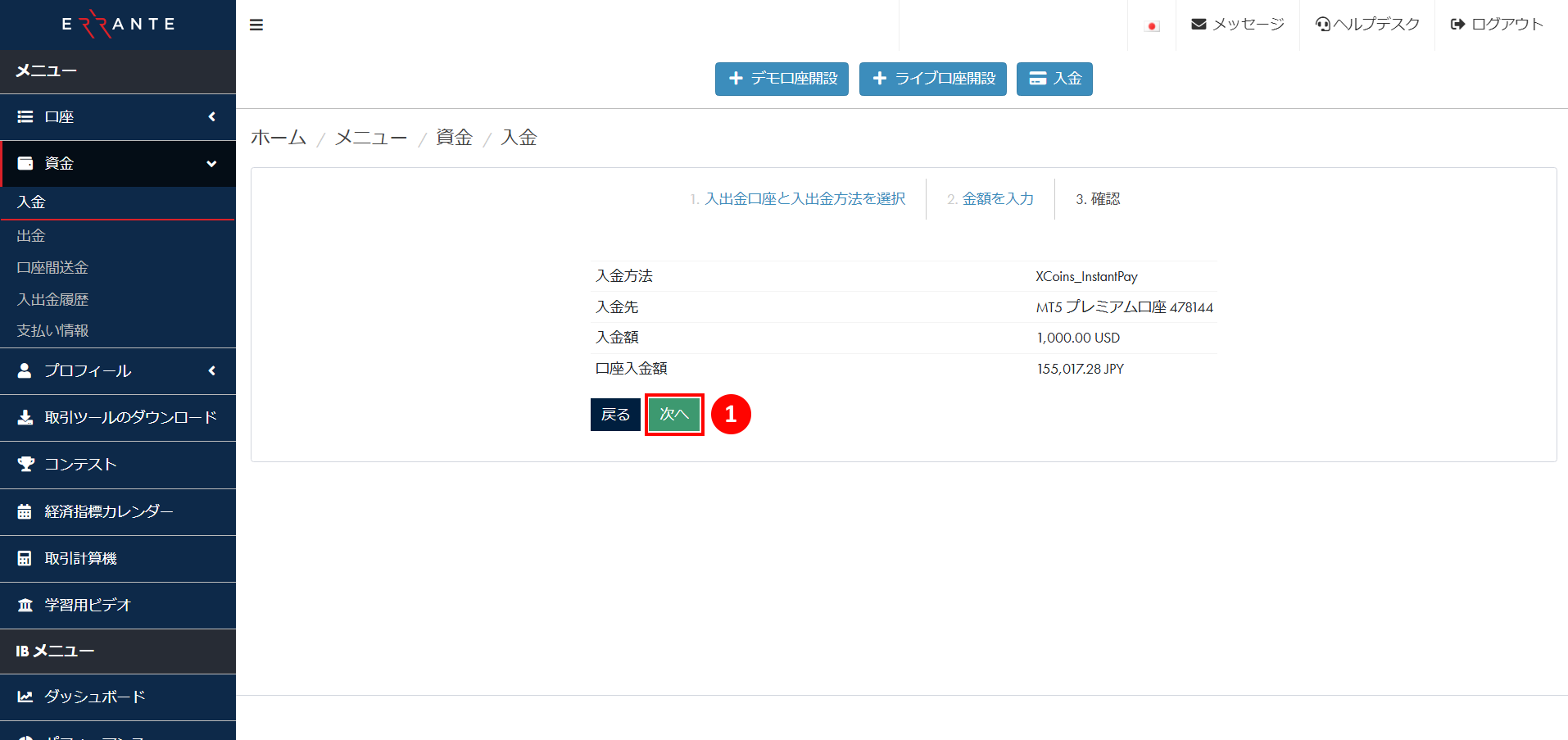Click the ログアウト logout icon

tap(1458, 25)
